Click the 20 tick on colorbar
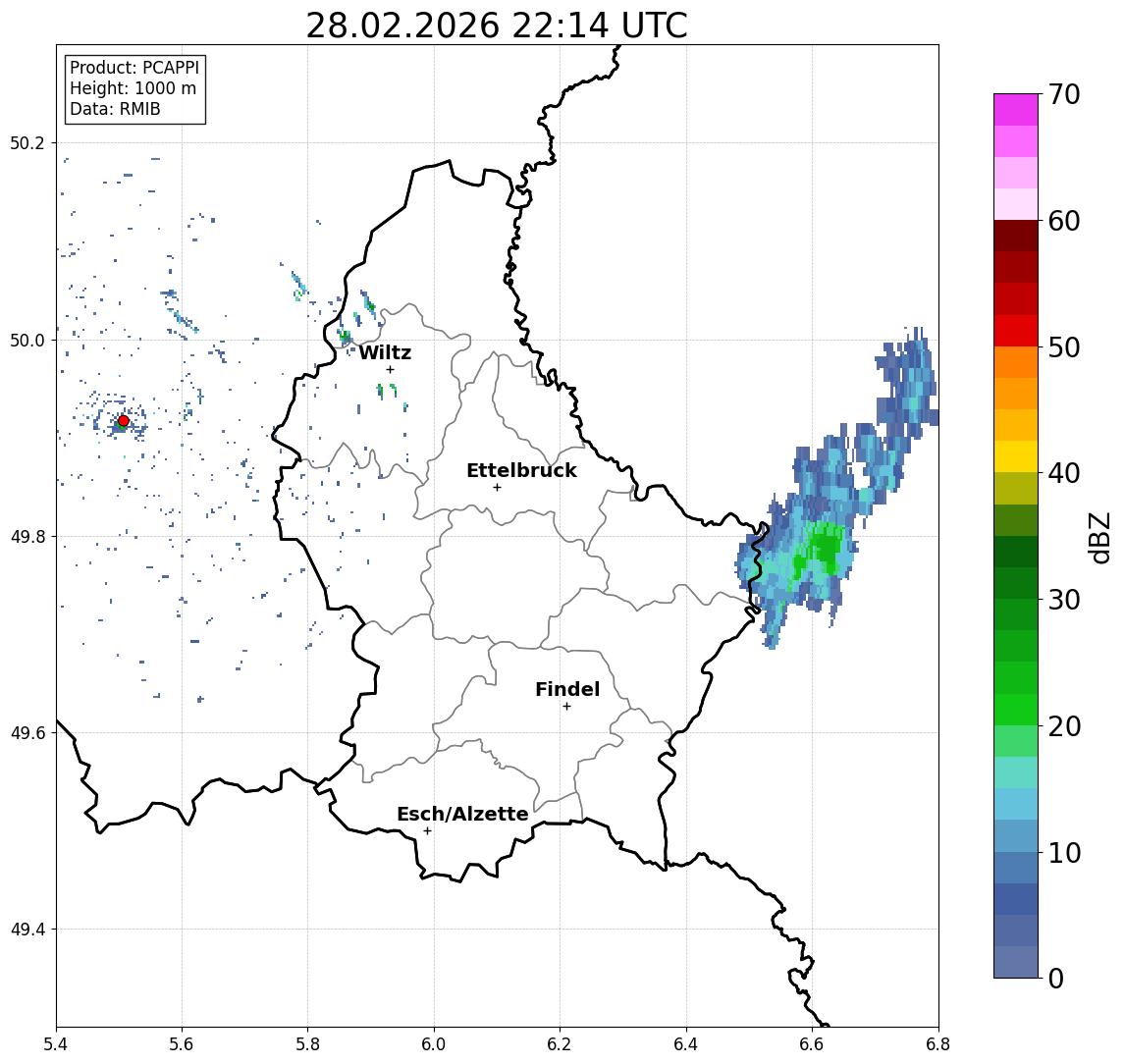 [1064, 726]
